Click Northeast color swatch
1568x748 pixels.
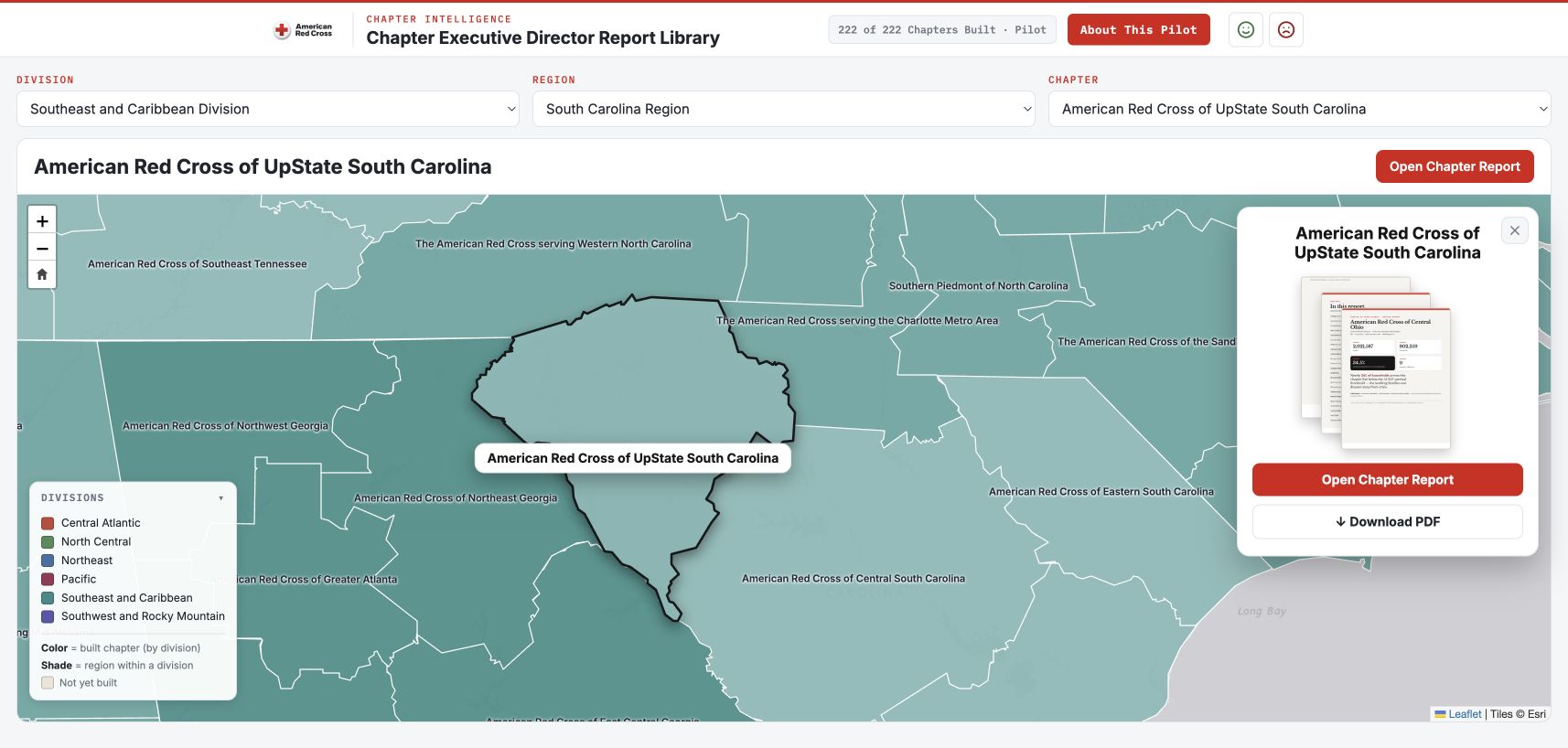[x=48, y=561]
